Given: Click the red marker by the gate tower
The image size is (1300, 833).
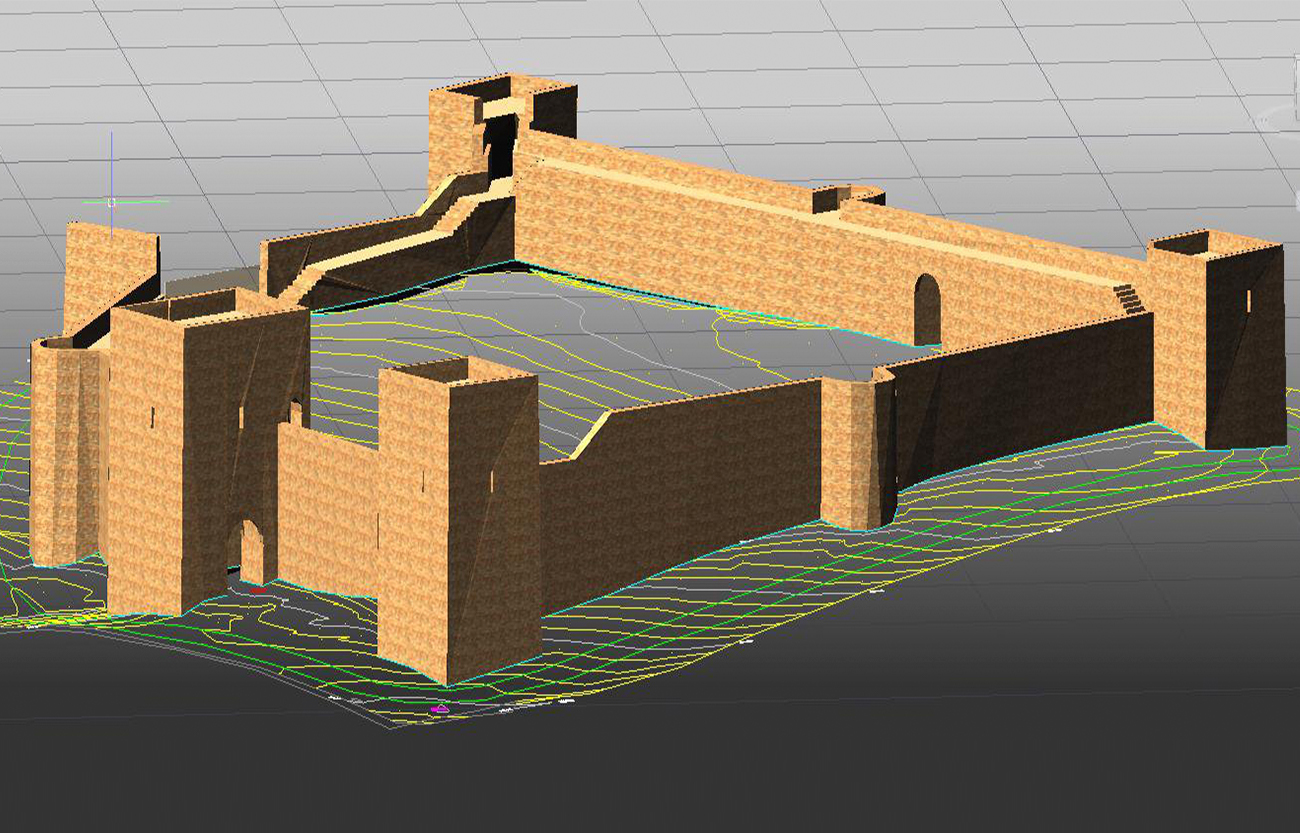Looking at the screenshot, I should pos(259,590).
